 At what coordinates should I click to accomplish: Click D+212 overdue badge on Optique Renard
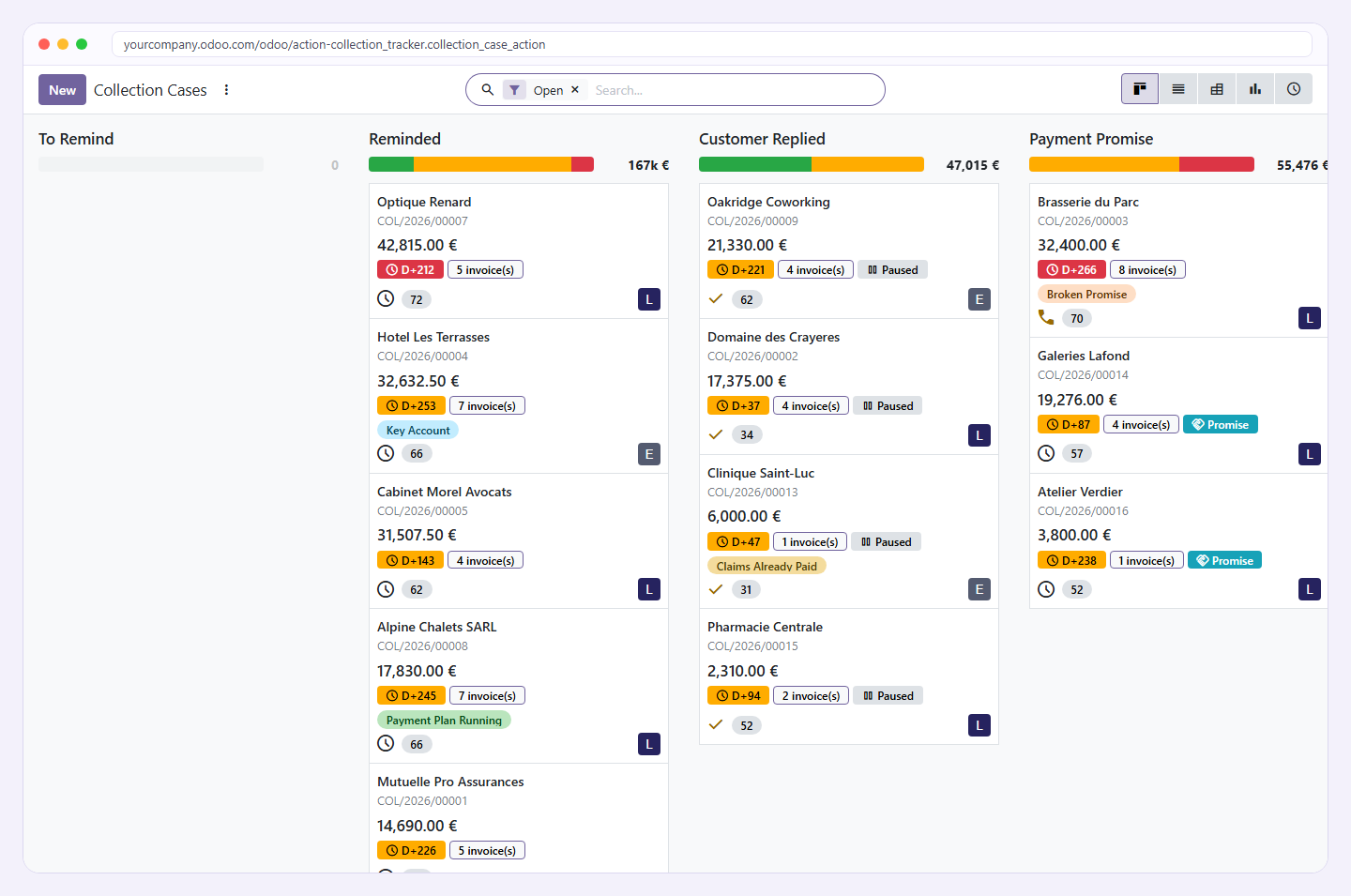(411, 269)
